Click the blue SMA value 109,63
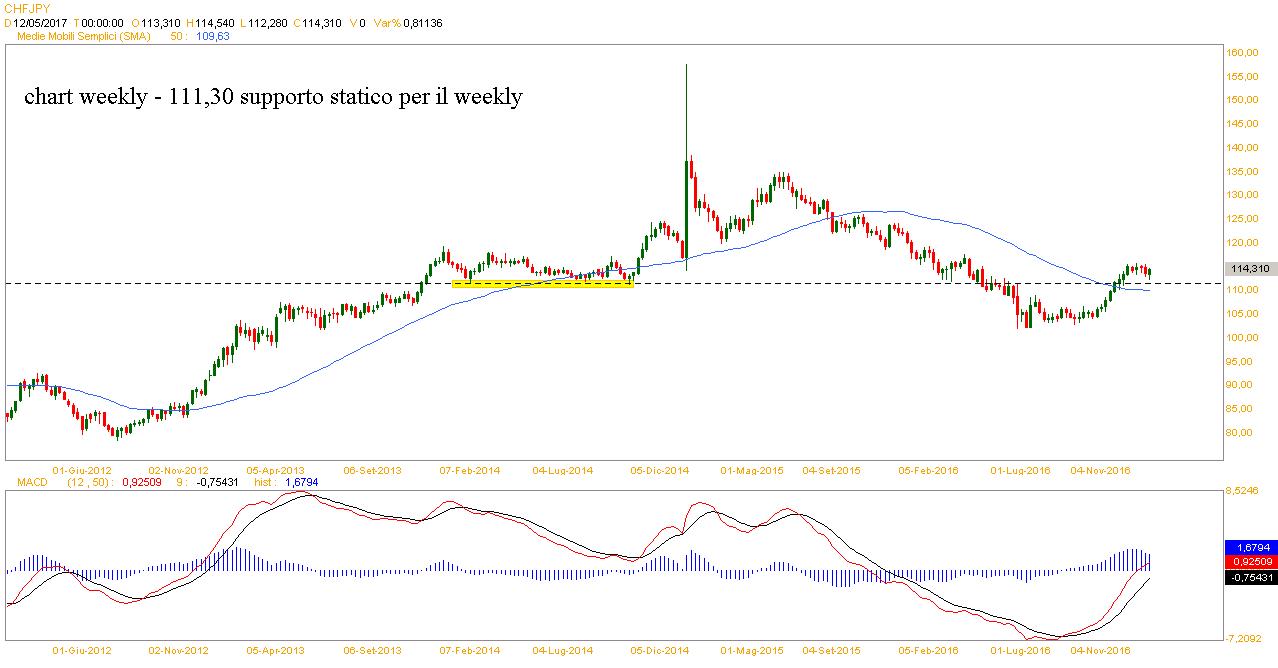The height and width of the screenshot is (668, 1278). pos(211,35)
